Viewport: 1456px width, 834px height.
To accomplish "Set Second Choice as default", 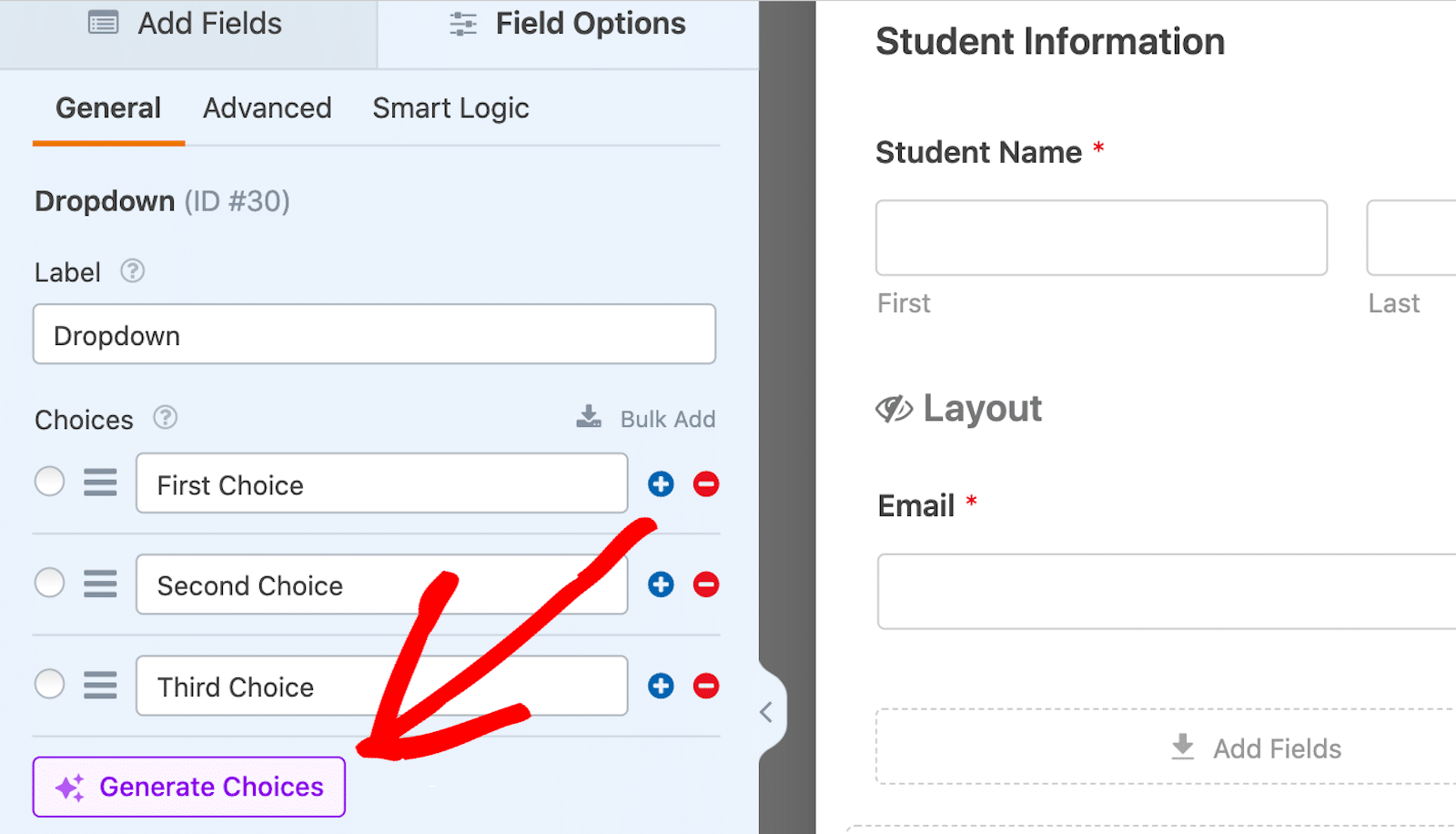I will click(x=50, y=583).
